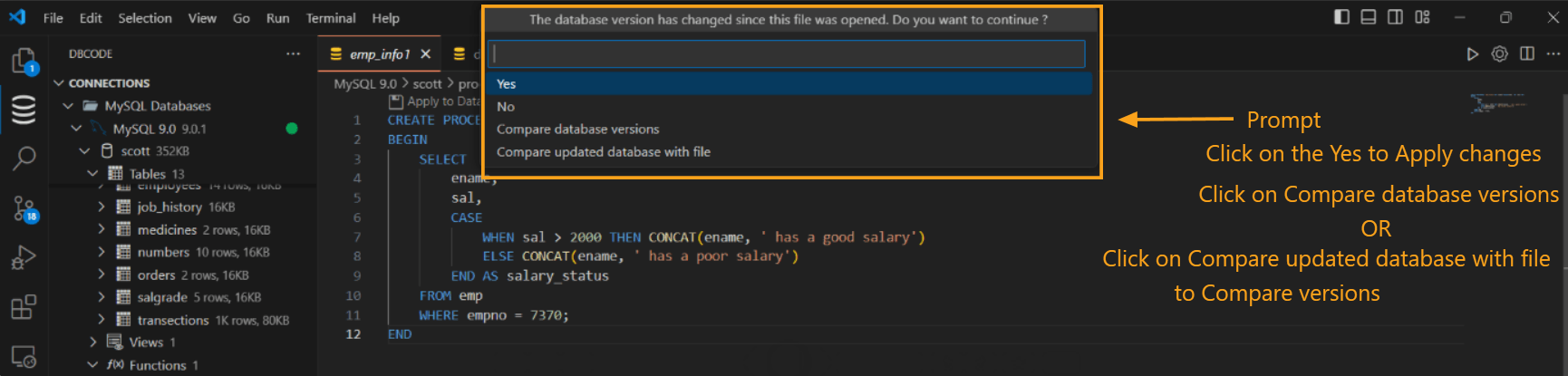Collapse the Functions node
Image resolution: width=1568 pixels, height=376 pixels.
pyautogui.click(x=92, y=364)
